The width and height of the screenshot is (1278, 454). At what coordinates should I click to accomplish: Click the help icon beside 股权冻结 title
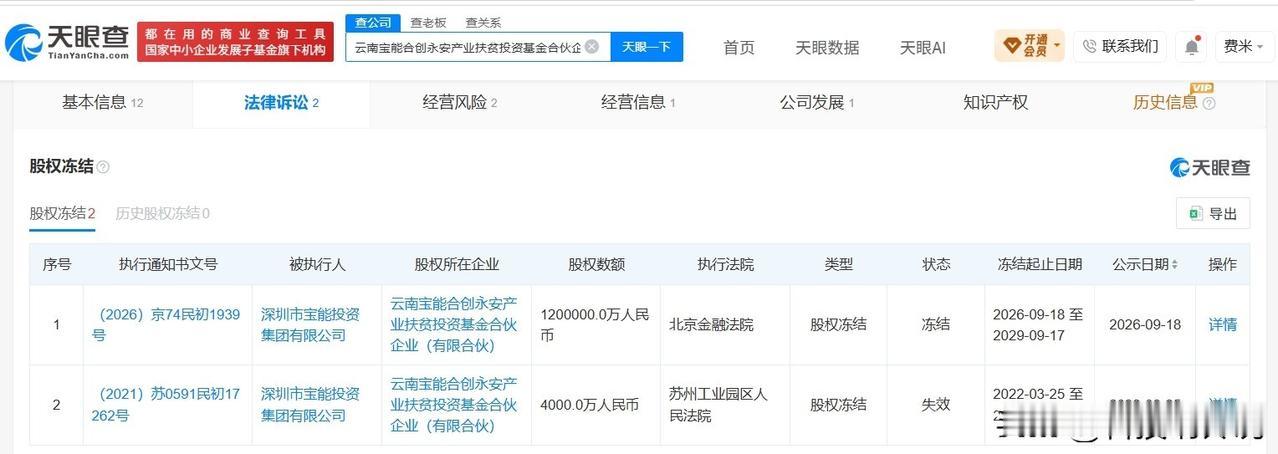[x=103, y=167]
